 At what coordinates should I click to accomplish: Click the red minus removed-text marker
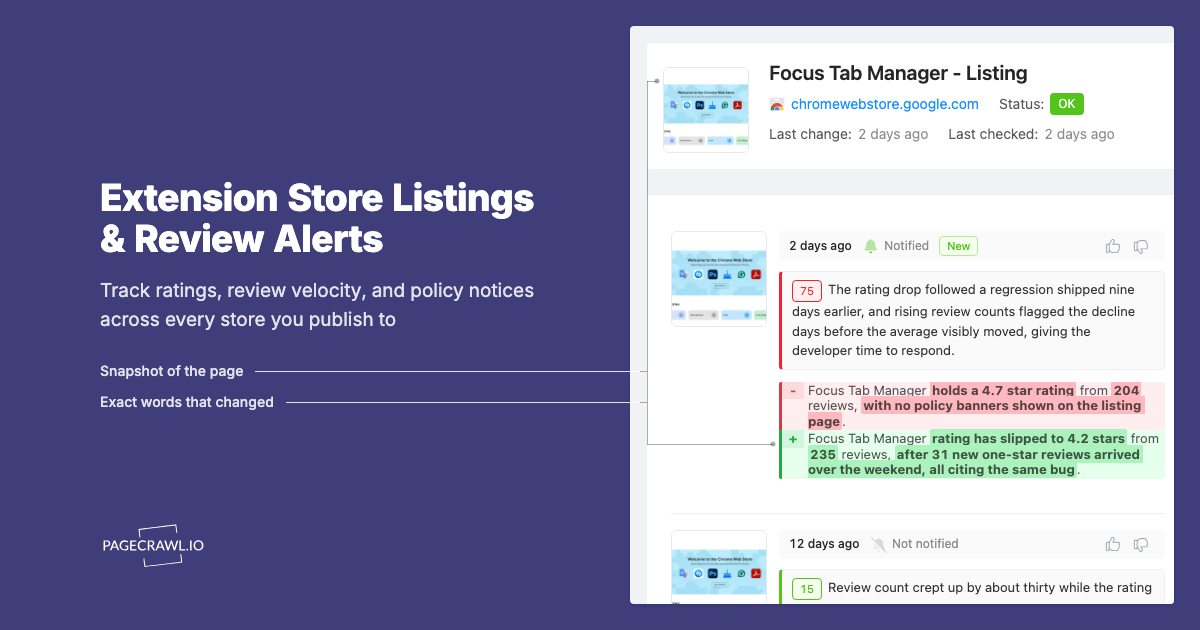tap(793, 391)
